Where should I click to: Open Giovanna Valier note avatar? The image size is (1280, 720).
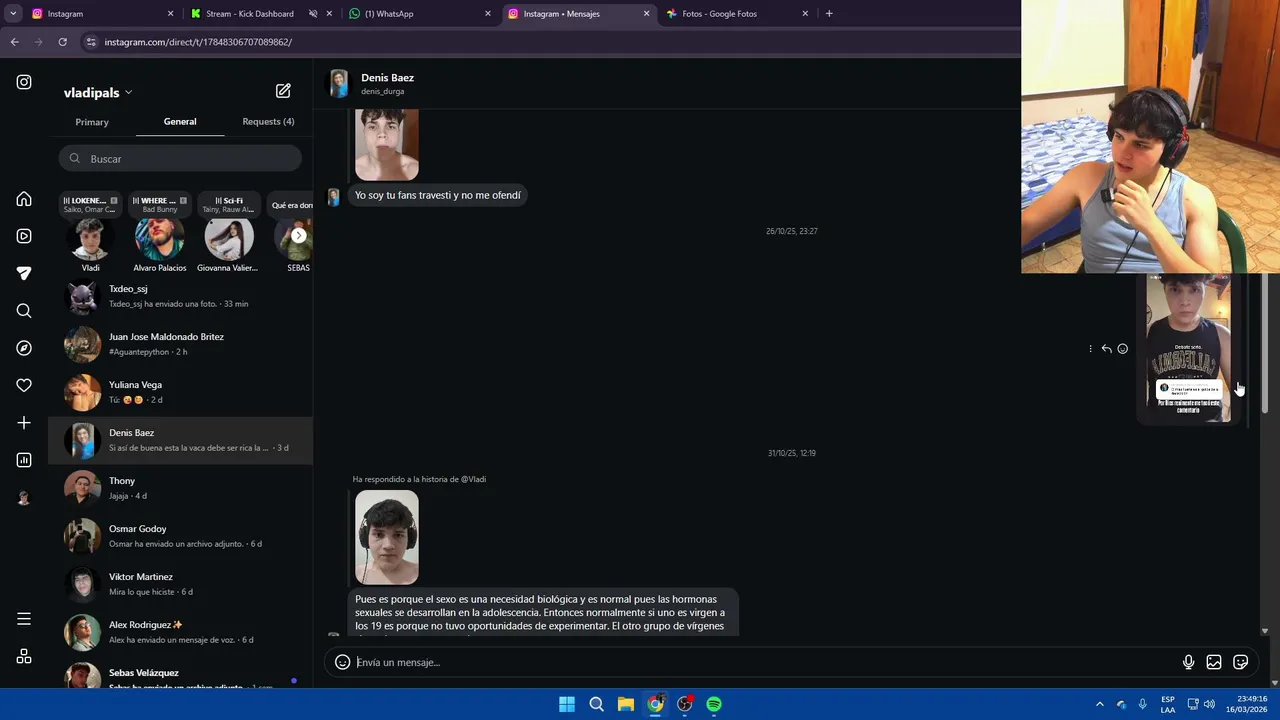[229, 240]
